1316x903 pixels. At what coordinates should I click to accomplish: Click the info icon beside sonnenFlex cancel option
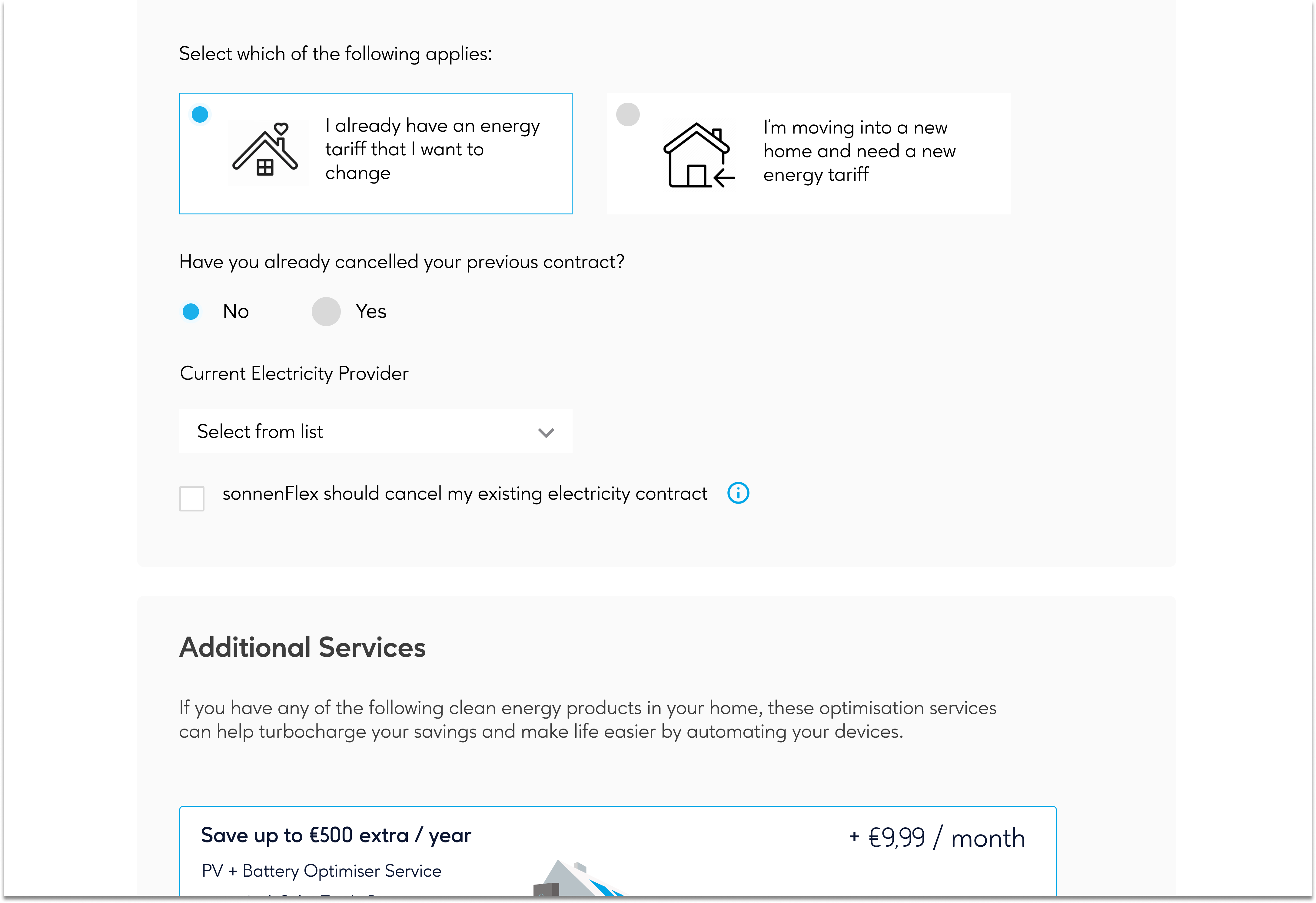[x=738, y=493]
